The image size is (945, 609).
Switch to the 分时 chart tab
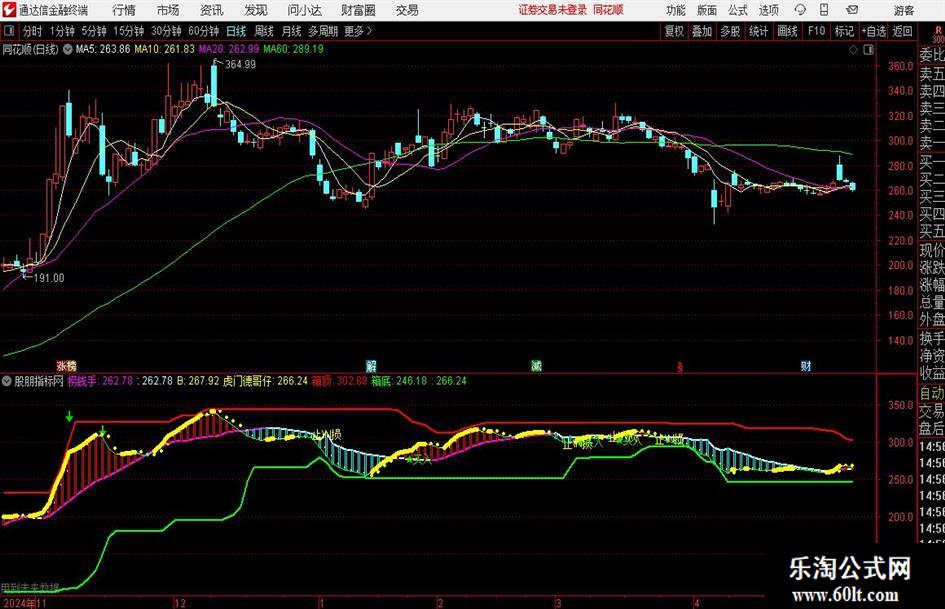tap(33, 31)
